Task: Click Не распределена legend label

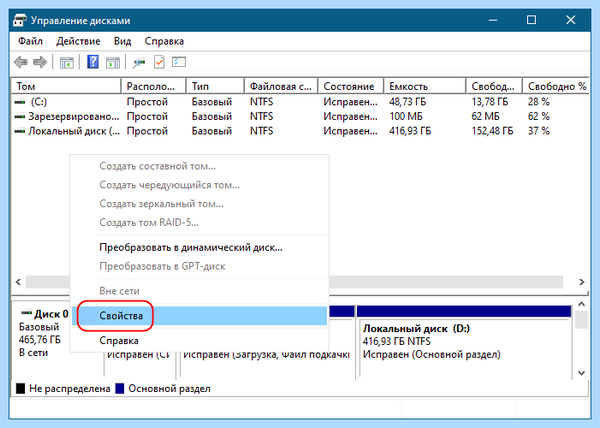Action: tap(70, 389)
